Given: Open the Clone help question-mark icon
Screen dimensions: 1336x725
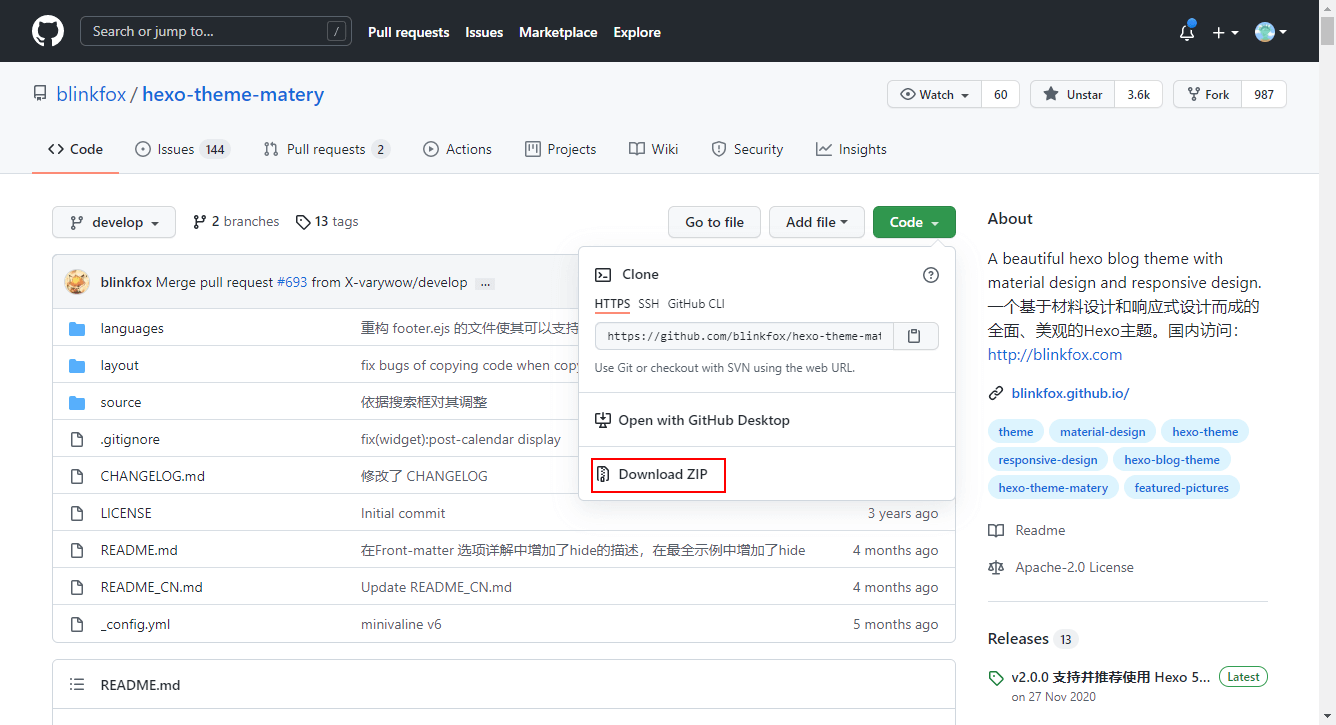Looking at the screenshot, I should coord(931,275).
